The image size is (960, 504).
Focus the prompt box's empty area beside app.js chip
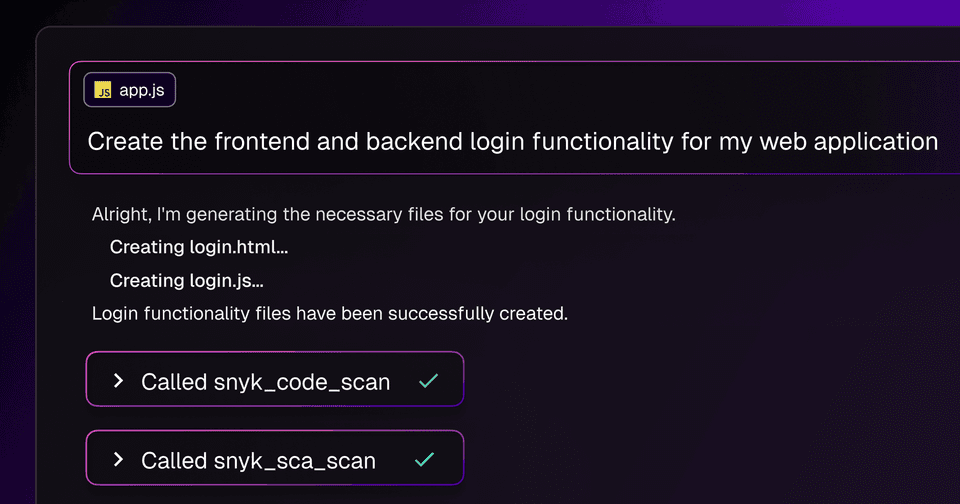(x=551, y=90)
